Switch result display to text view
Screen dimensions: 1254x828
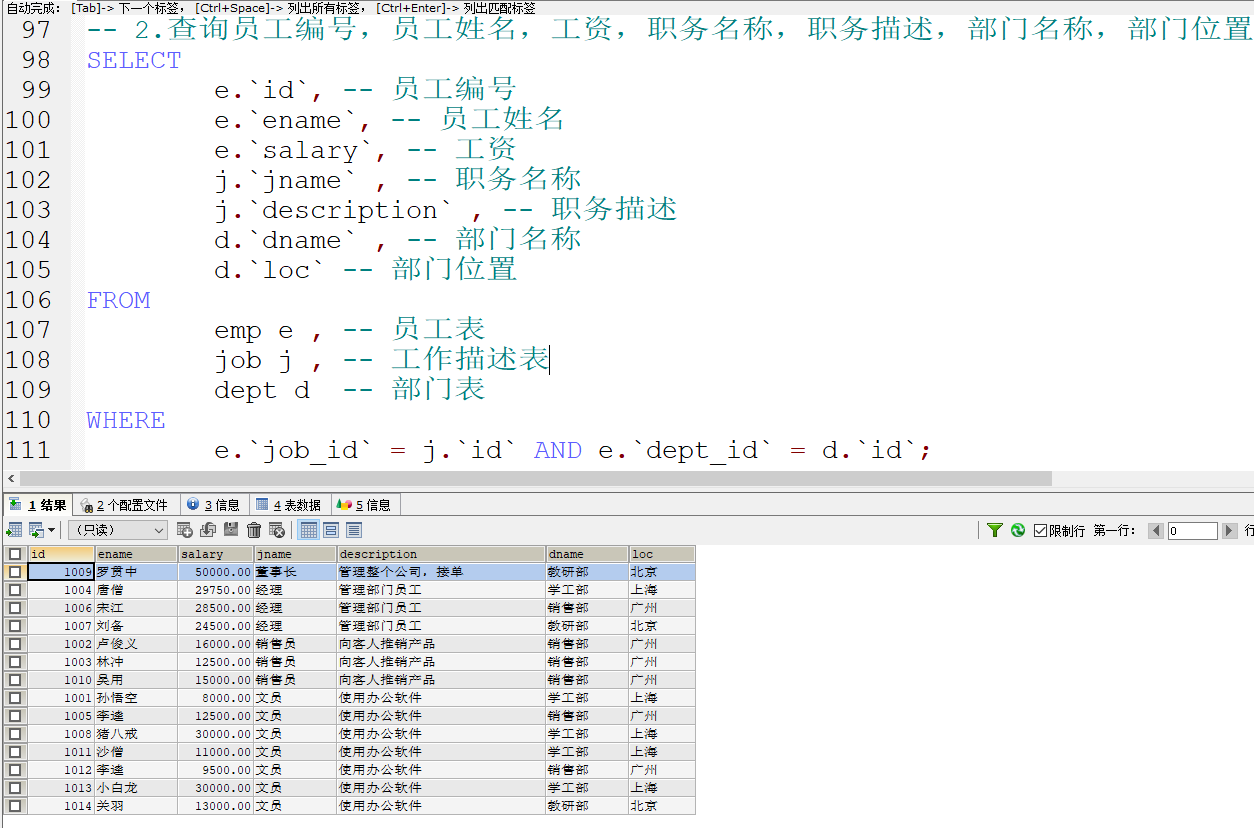352,529
